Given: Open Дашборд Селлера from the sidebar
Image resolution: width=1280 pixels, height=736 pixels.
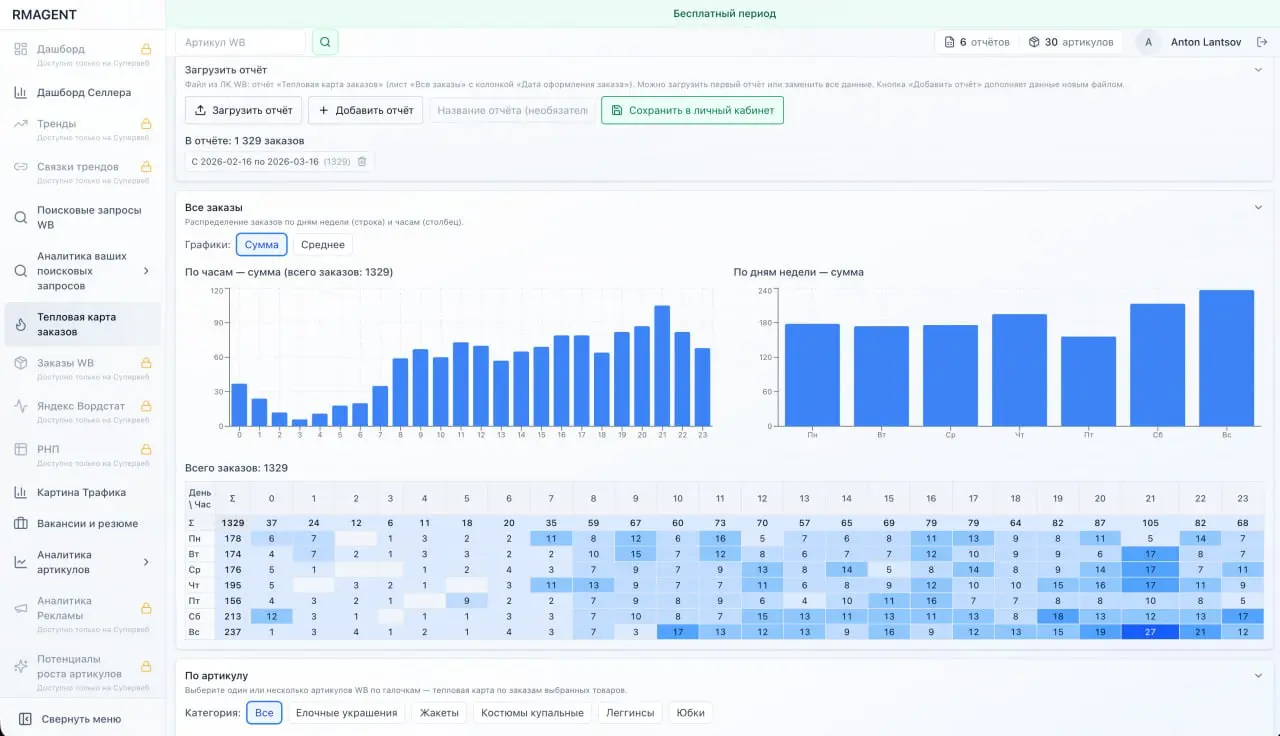Looking at the screenshot, I should 82,93.
